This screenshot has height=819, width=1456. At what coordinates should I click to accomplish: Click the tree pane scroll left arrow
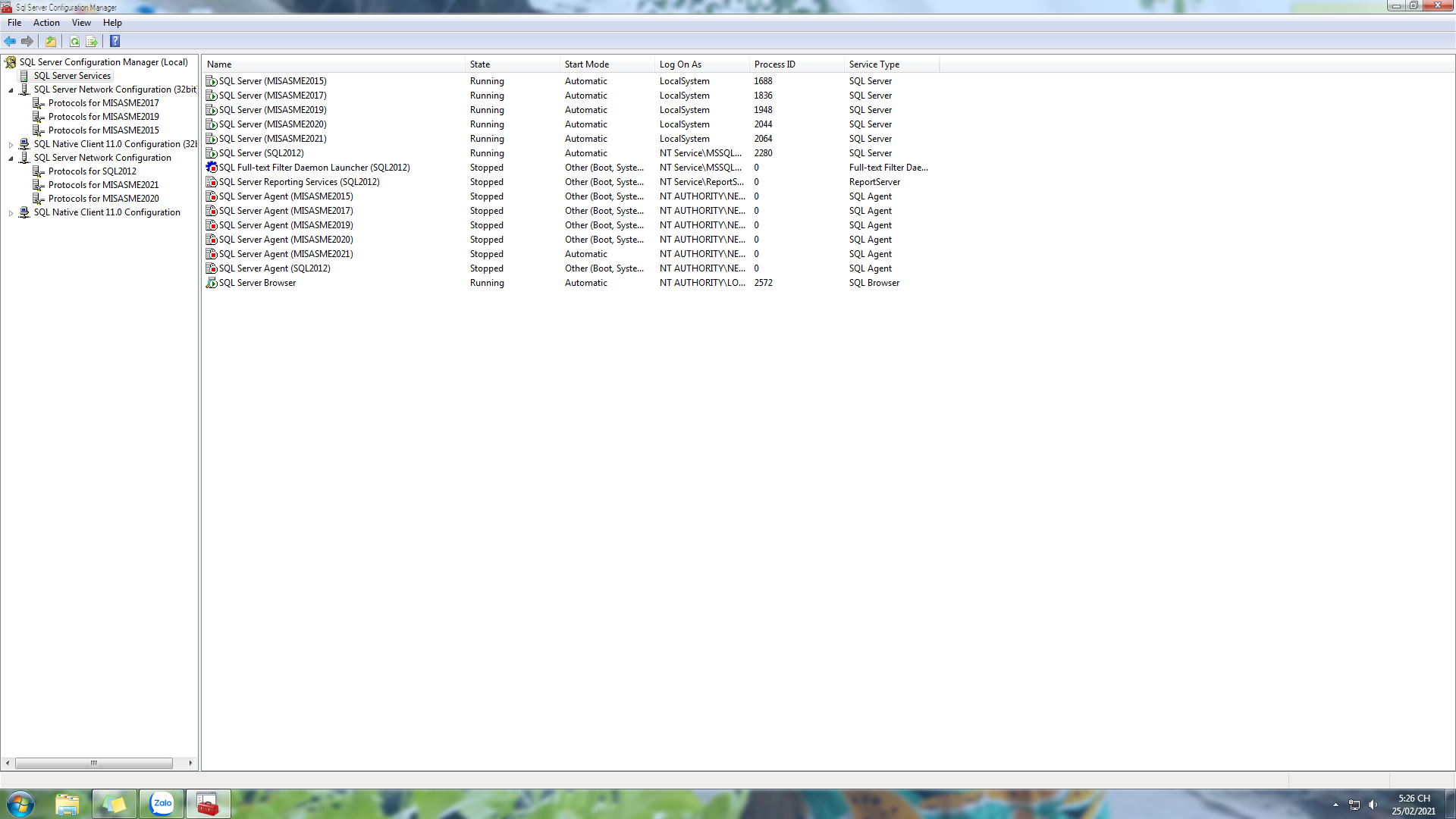coord(8,763)
